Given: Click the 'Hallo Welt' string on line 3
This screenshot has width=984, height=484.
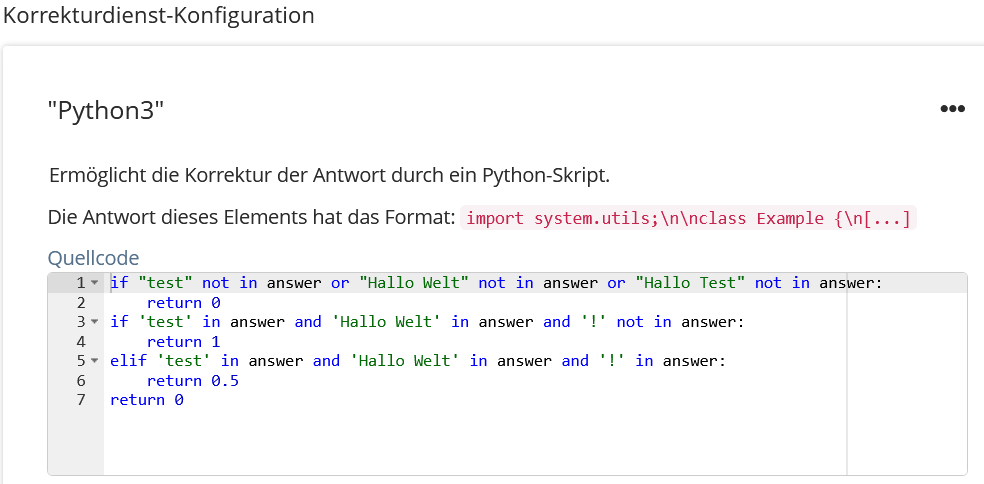Looking at the screenshot, I should [x=387, y=322].
